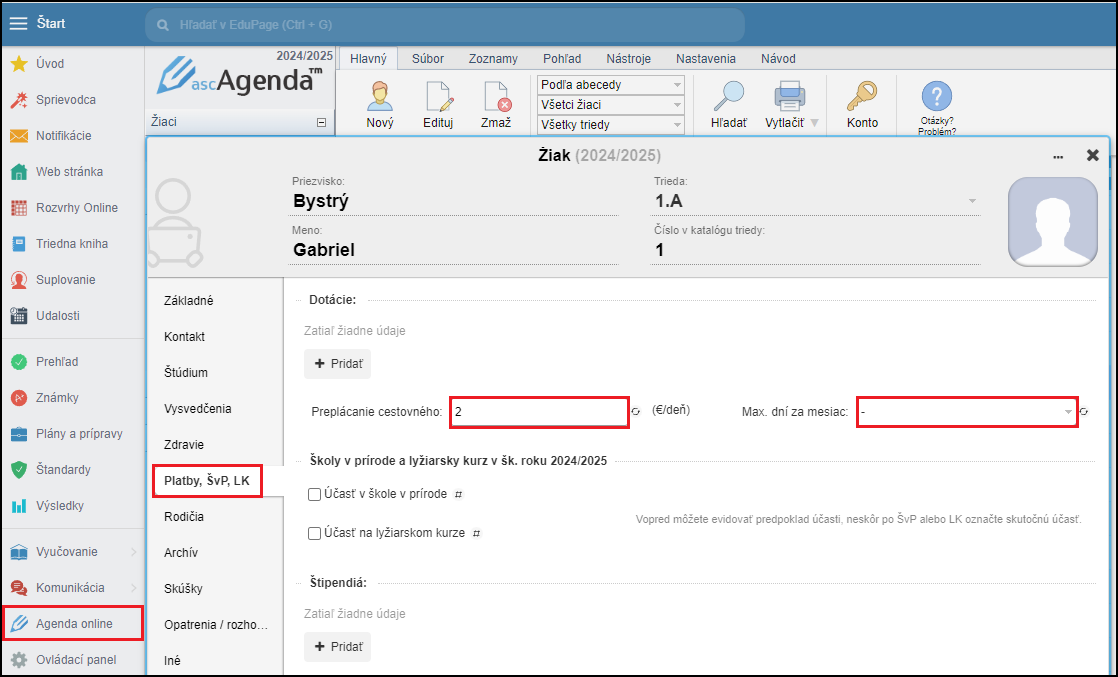Expand the Vytlačiť arrow menu
The height and width of the screenshot is (677, 1118).
point(814,123)
